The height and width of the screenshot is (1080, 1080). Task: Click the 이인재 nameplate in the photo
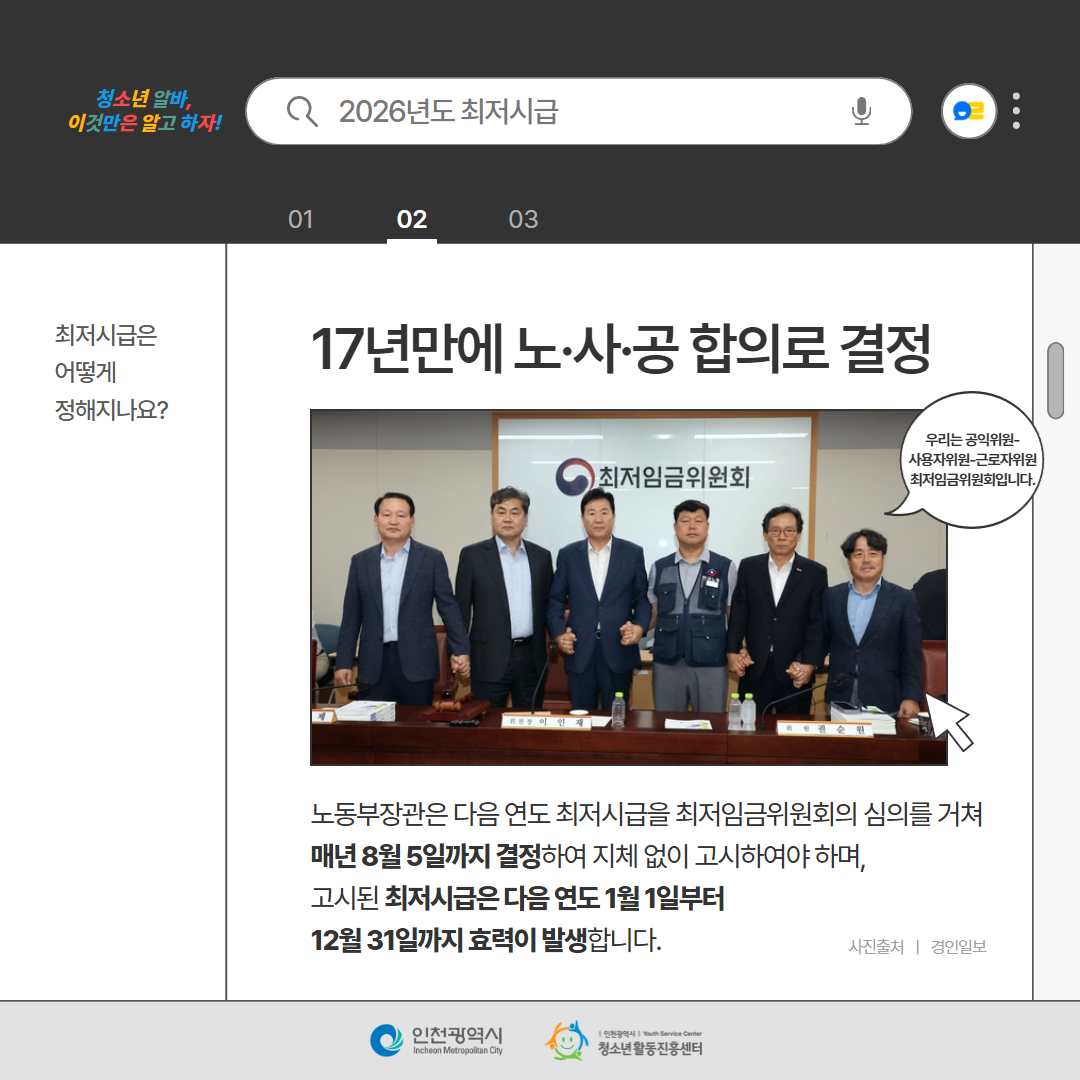[546, 721]
